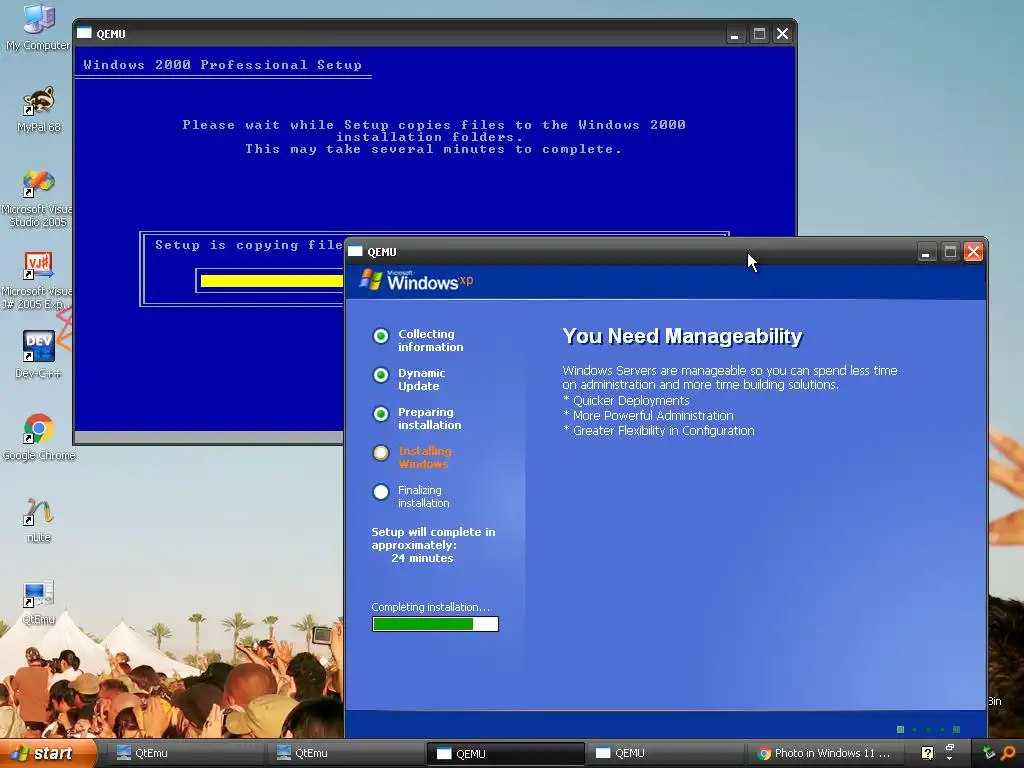The image size is (1024, 768).
Task: Switch to the second QtEmu taskbar button
Action: point(344,753)
